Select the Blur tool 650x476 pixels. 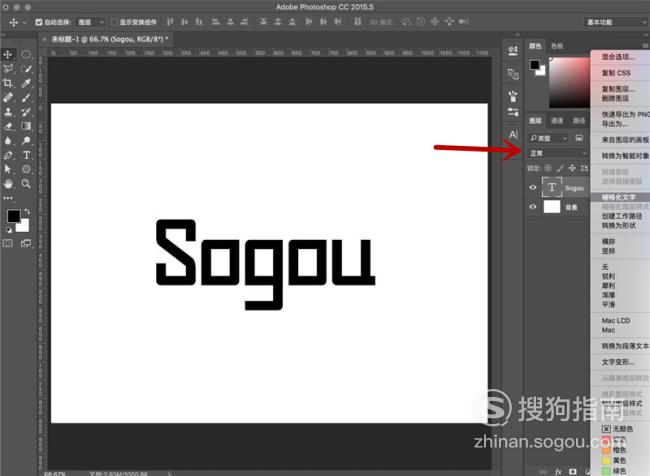point(8,141)
